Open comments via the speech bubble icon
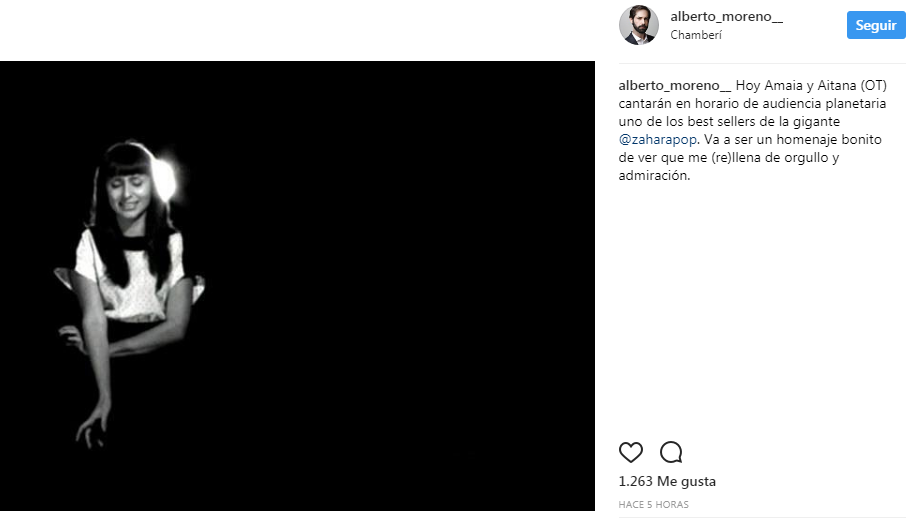The height and width of the screenshot is (529, 911). point(671,452)
